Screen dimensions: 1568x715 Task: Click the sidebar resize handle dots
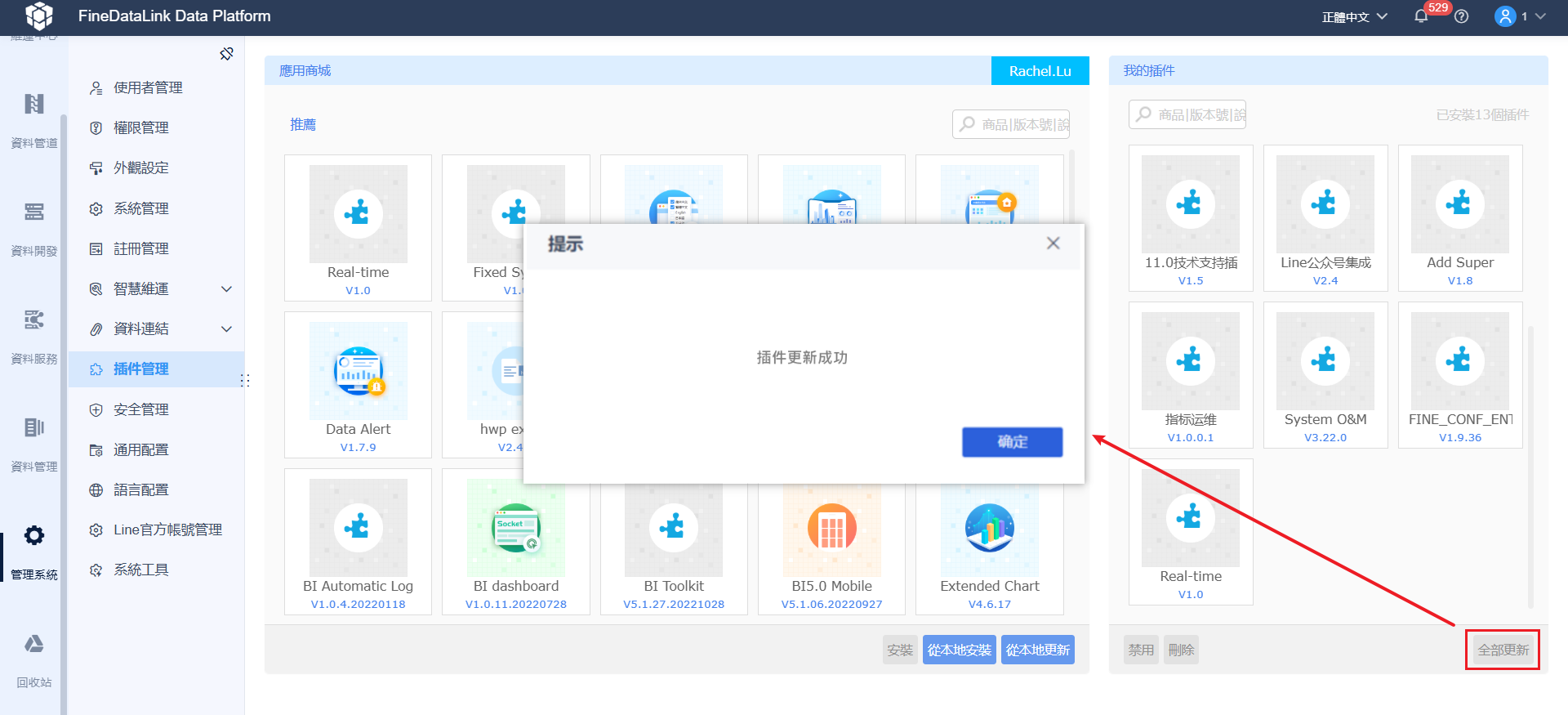(244, 380)
